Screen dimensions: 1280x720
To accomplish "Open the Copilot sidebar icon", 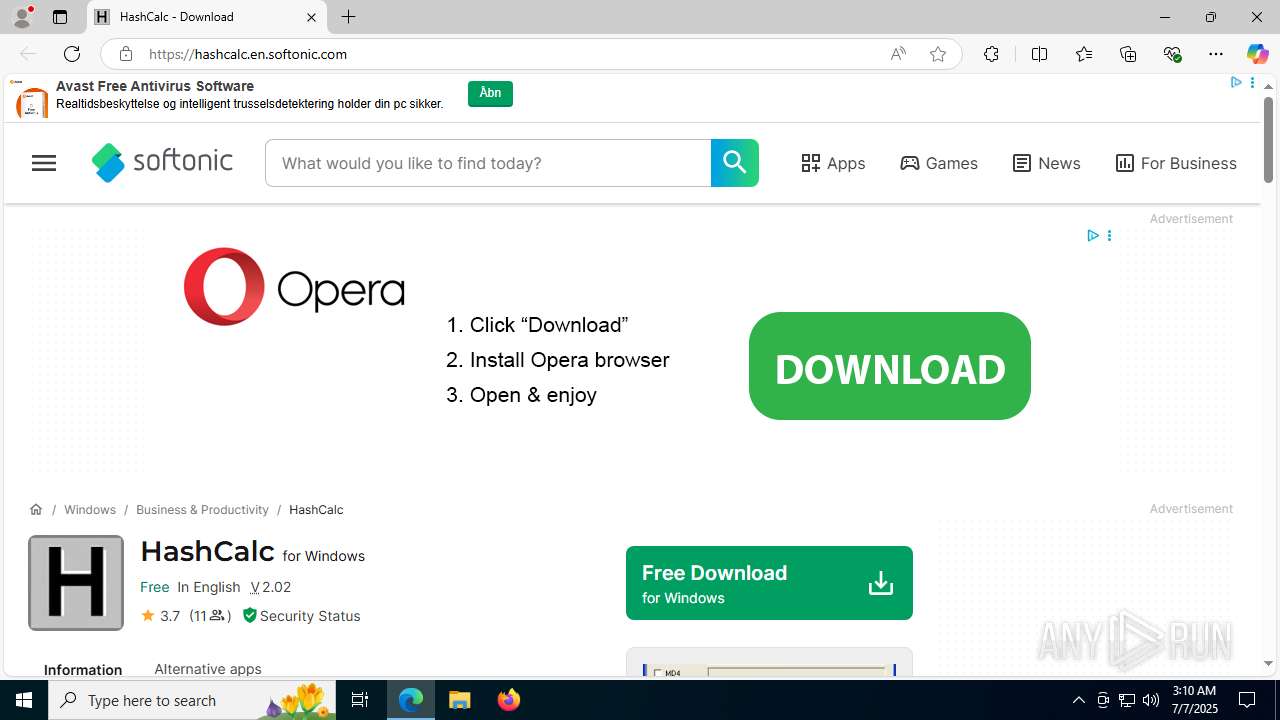I will 1257,54.
